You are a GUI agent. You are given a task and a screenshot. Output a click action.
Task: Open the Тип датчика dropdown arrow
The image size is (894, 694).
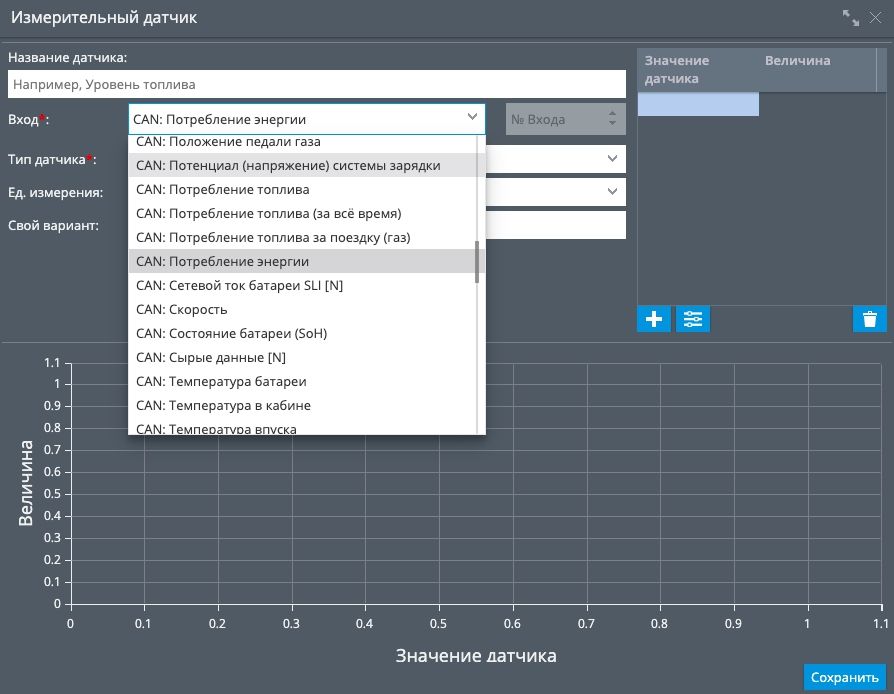tap(612, 159)
